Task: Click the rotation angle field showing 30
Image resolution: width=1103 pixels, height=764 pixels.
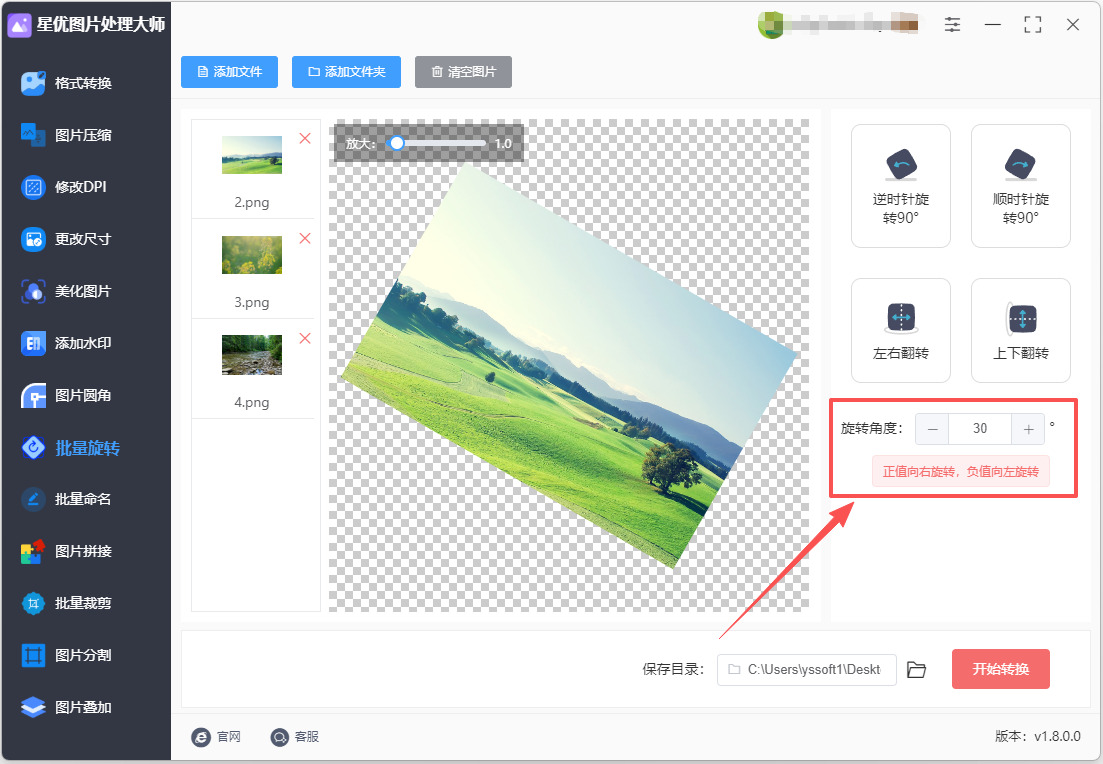Action: tap(980, 429)
